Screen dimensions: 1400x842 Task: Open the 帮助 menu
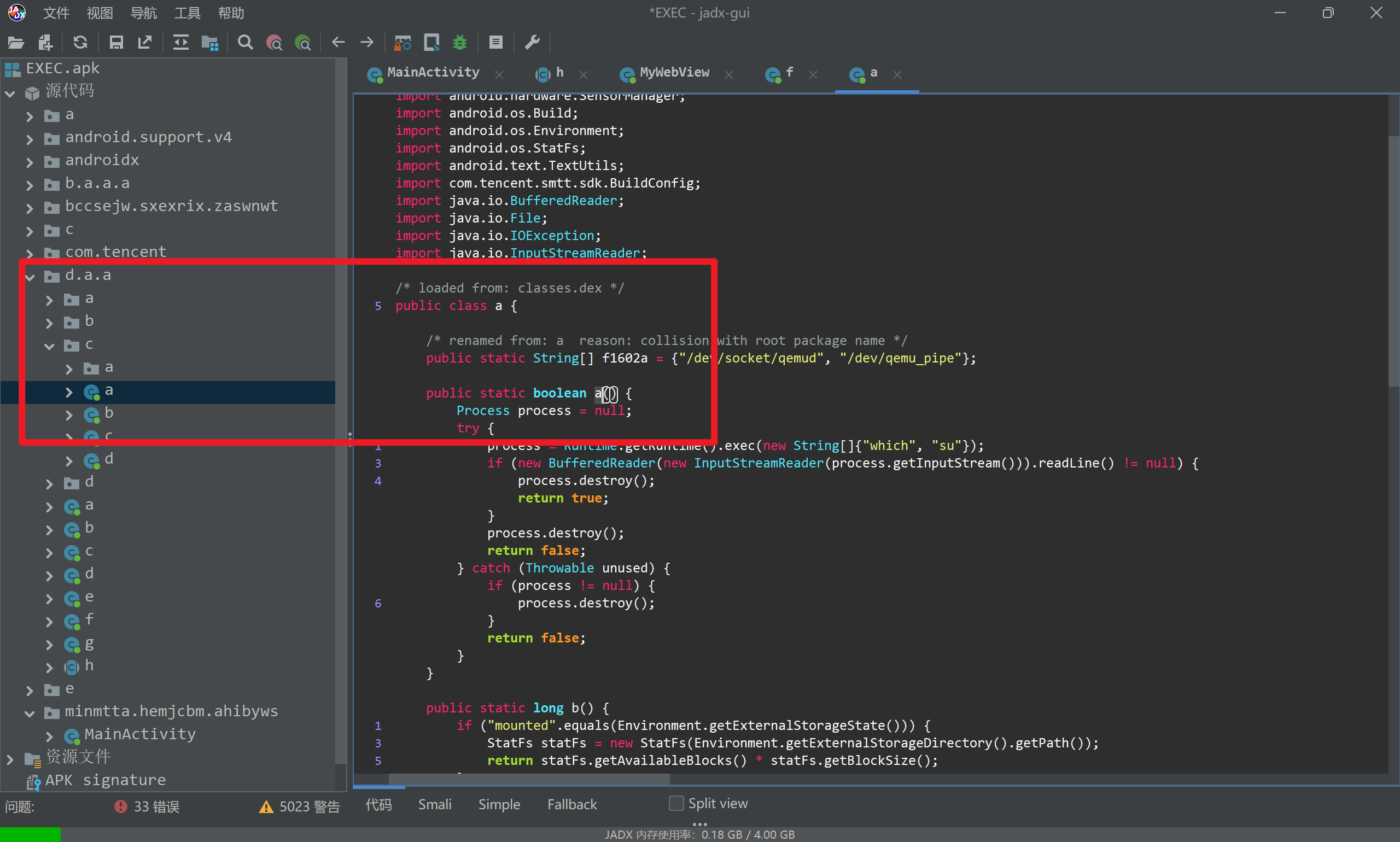coord(231,13)
